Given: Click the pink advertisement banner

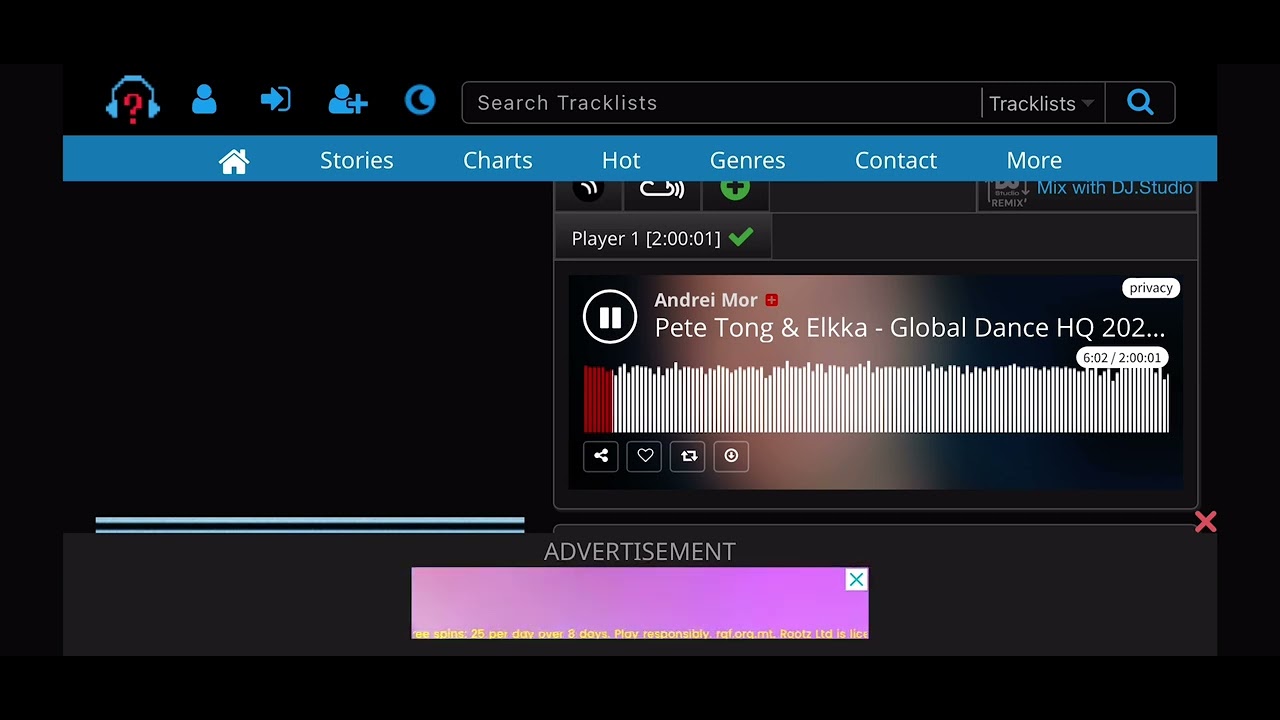Looking at the screenshot, I should 640,603.
